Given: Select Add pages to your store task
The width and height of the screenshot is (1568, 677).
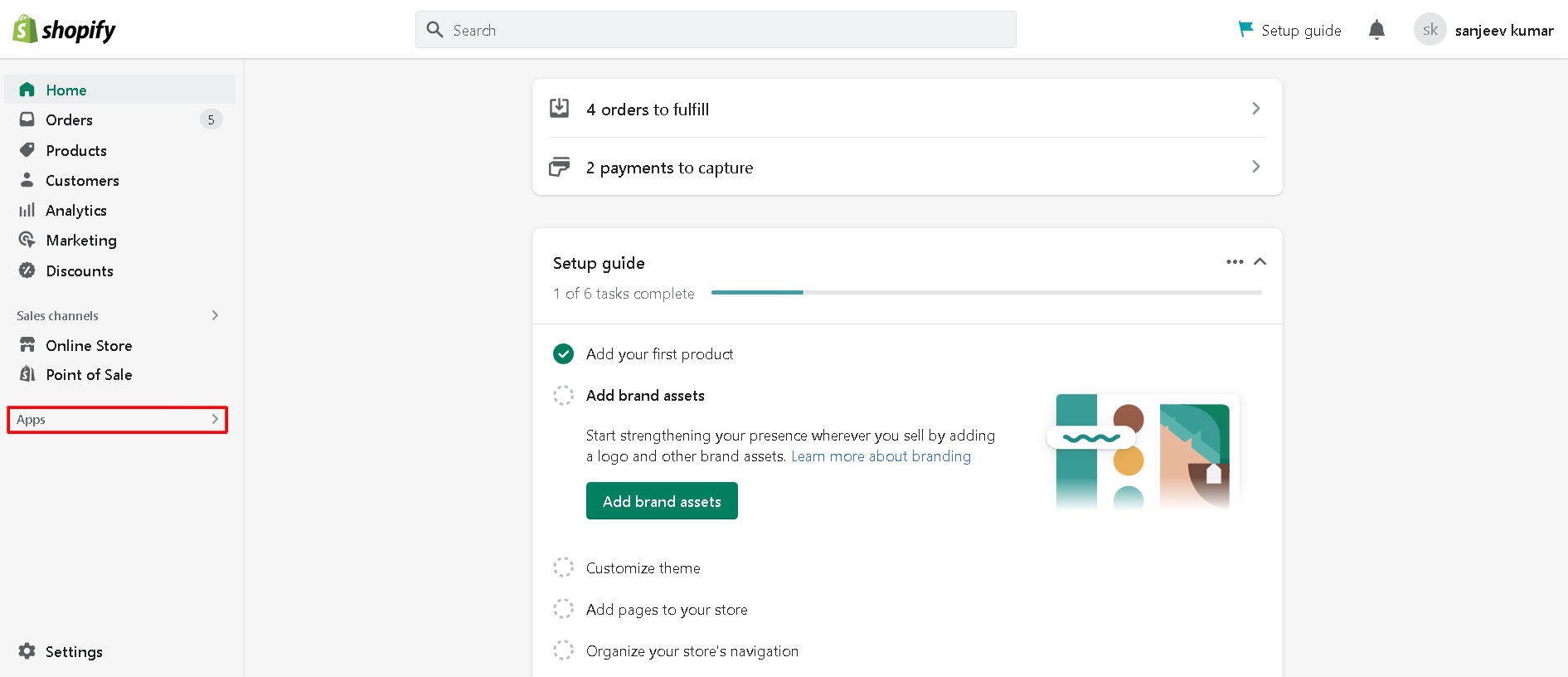Looking at the screenshot, I should [667, 610].
